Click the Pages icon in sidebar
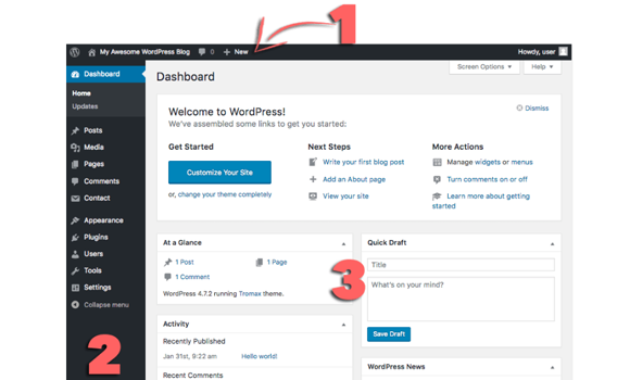The image size is (630, 380). (75, 164)
